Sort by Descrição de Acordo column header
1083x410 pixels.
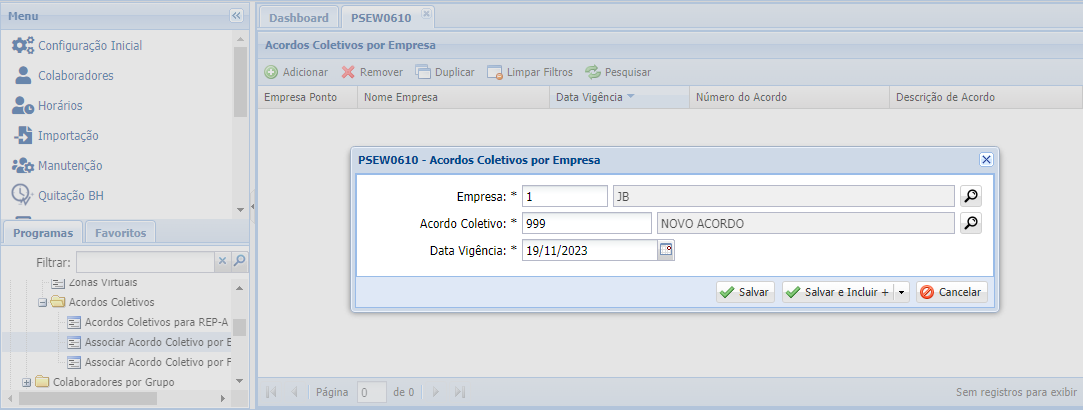tap(986, 97)
